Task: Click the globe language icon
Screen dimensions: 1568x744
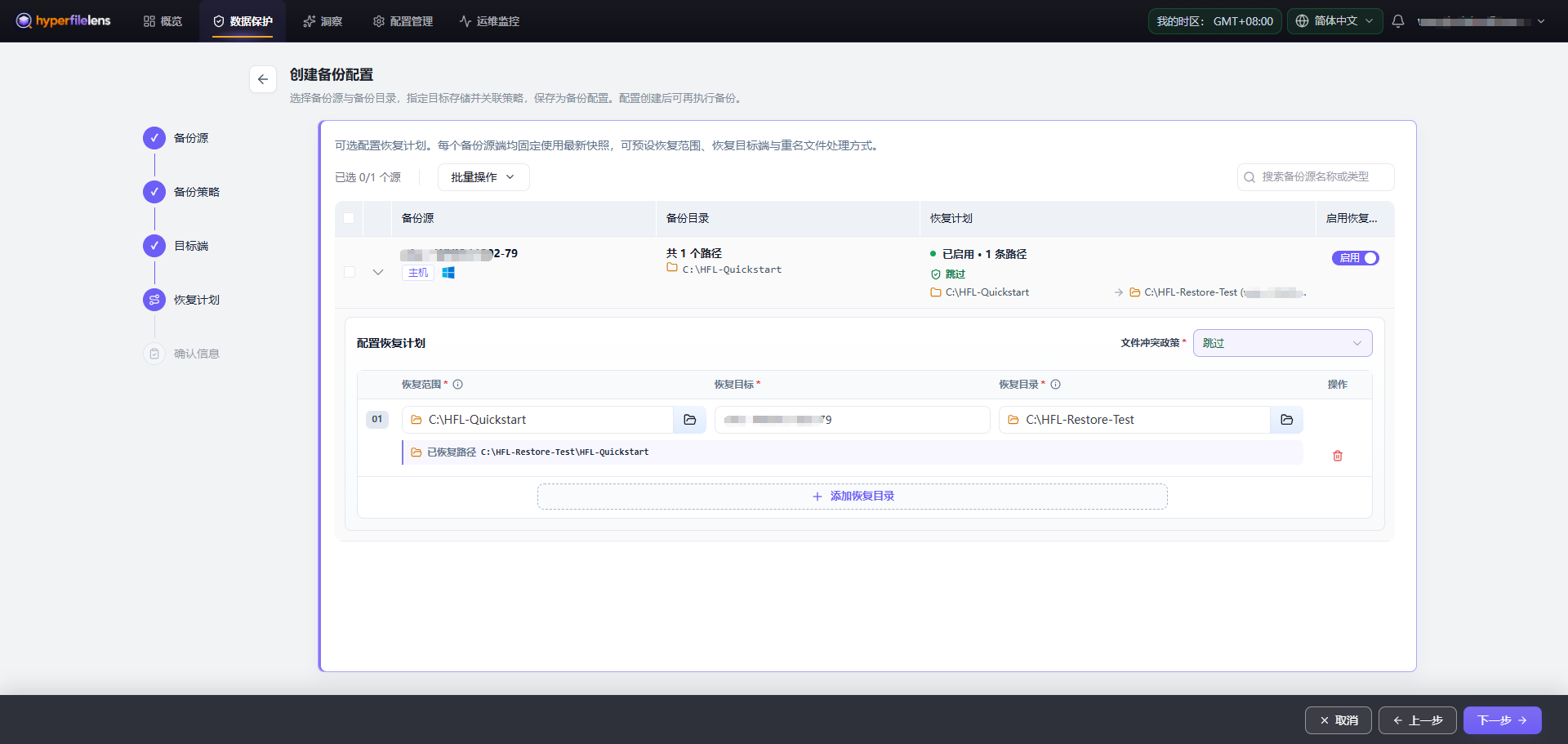Action: [1303, 21]
